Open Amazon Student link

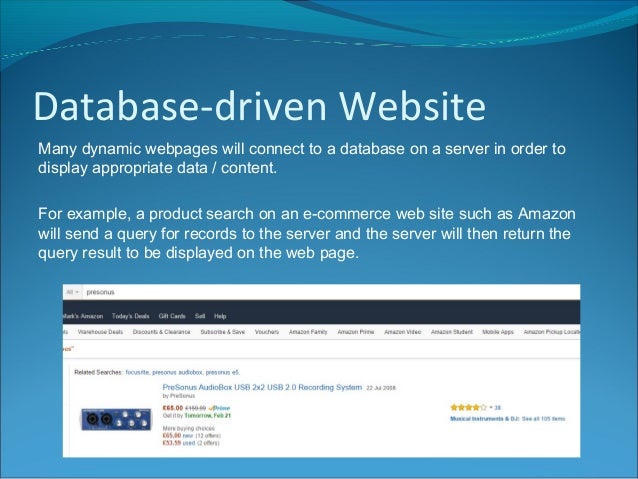[x=452, y=332]
